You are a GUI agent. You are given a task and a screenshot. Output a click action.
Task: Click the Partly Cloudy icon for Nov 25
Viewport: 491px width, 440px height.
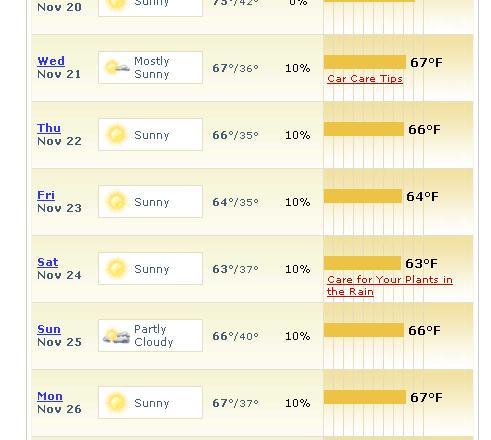(116, 336)
